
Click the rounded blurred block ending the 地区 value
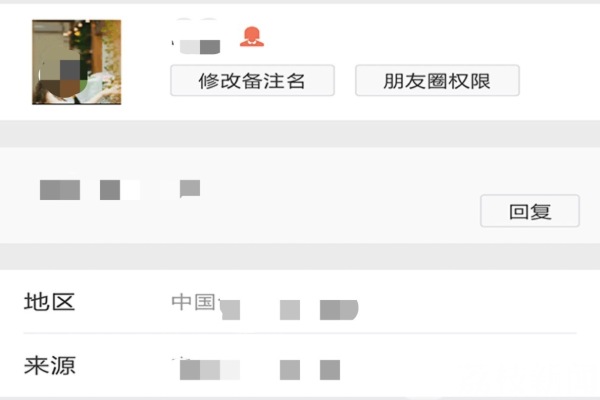(x=339, y=310)
